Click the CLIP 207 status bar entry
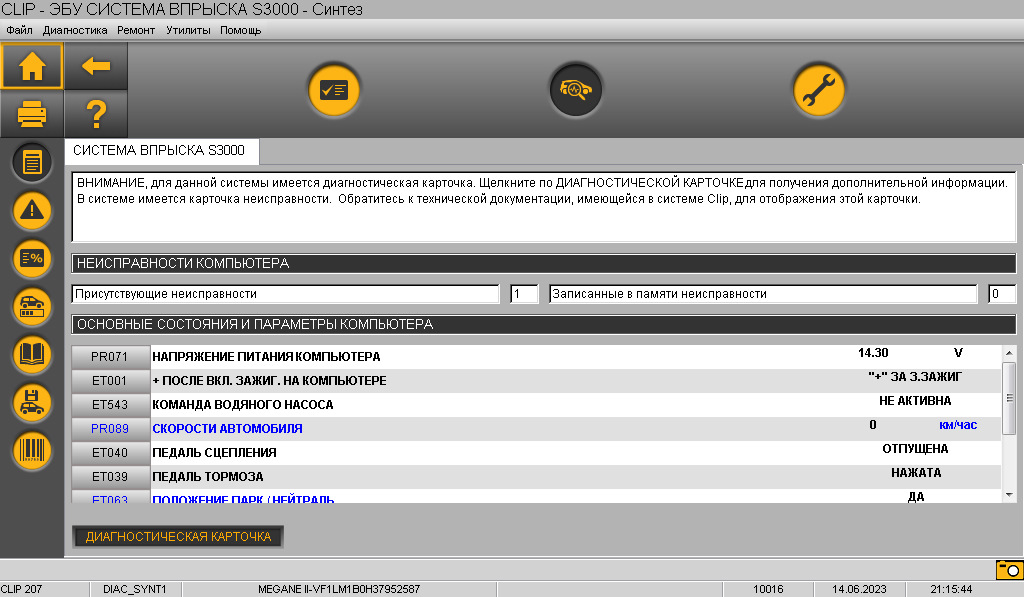This screenshot has width=1024, height=597. 22,589
